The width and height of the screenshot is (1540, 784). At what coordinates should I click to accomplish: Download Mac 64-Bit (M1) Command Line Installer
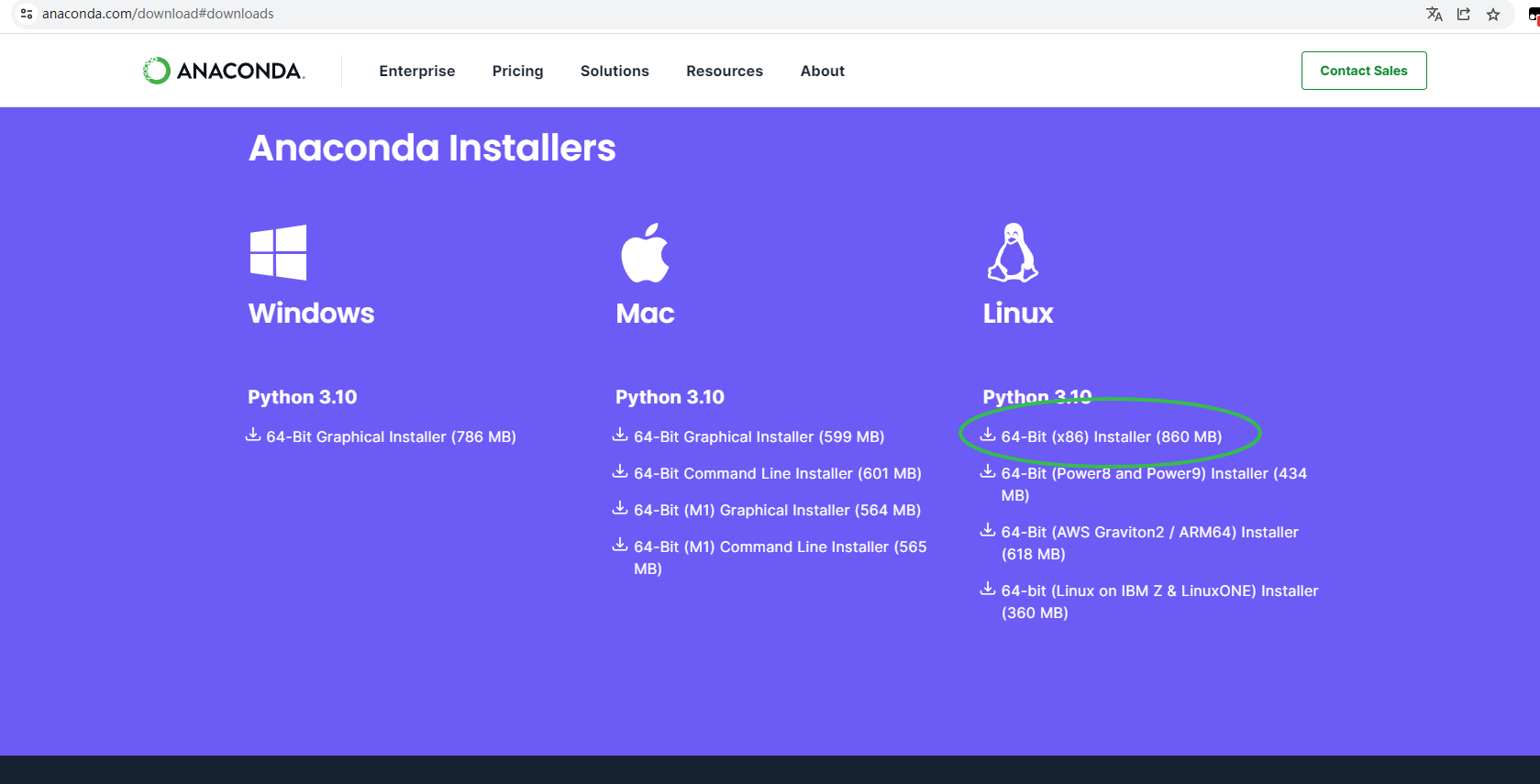[780, 558]
